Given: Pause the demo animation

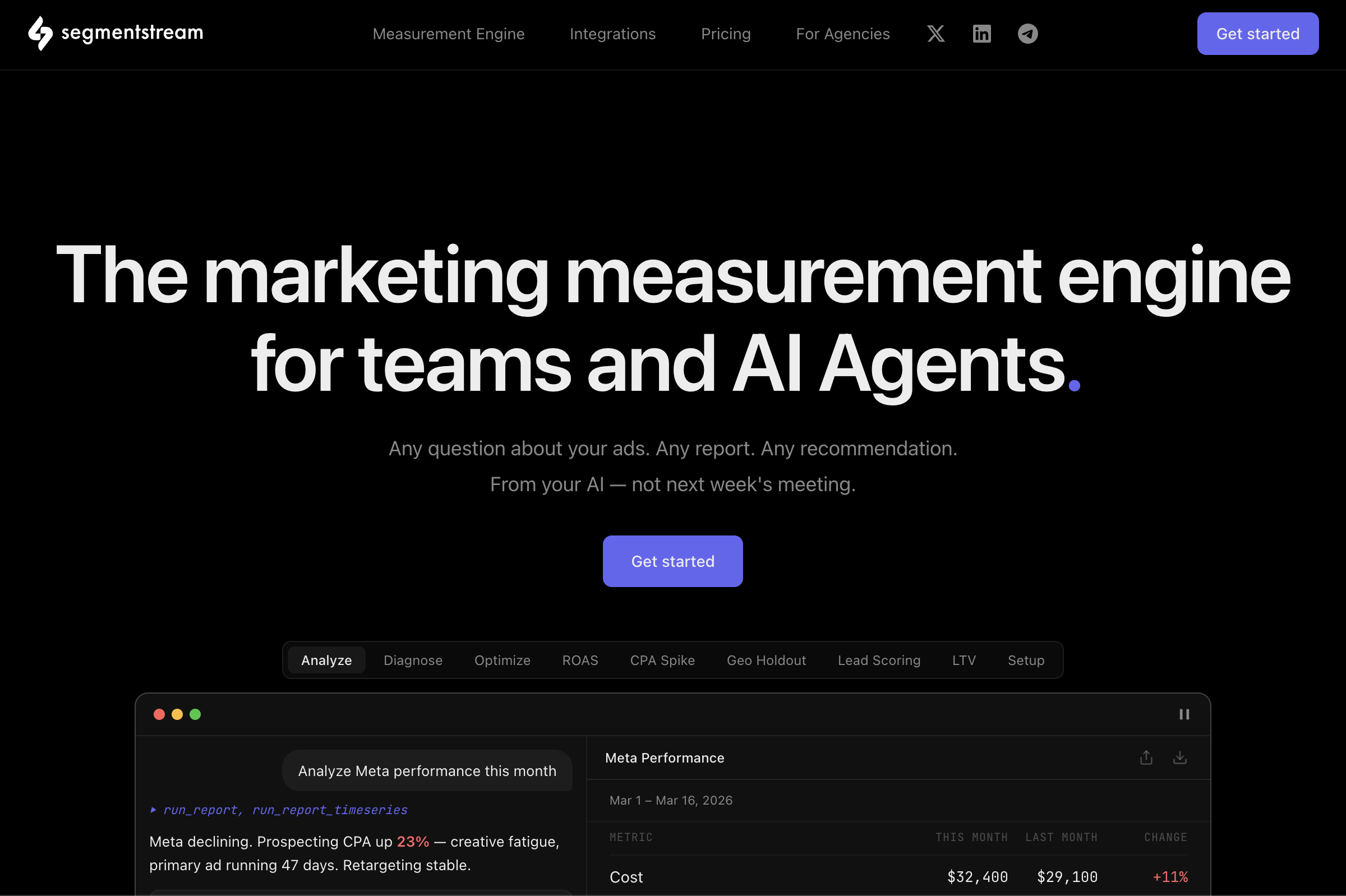Looking at the screenshot, I should [x=1184, y=714].
